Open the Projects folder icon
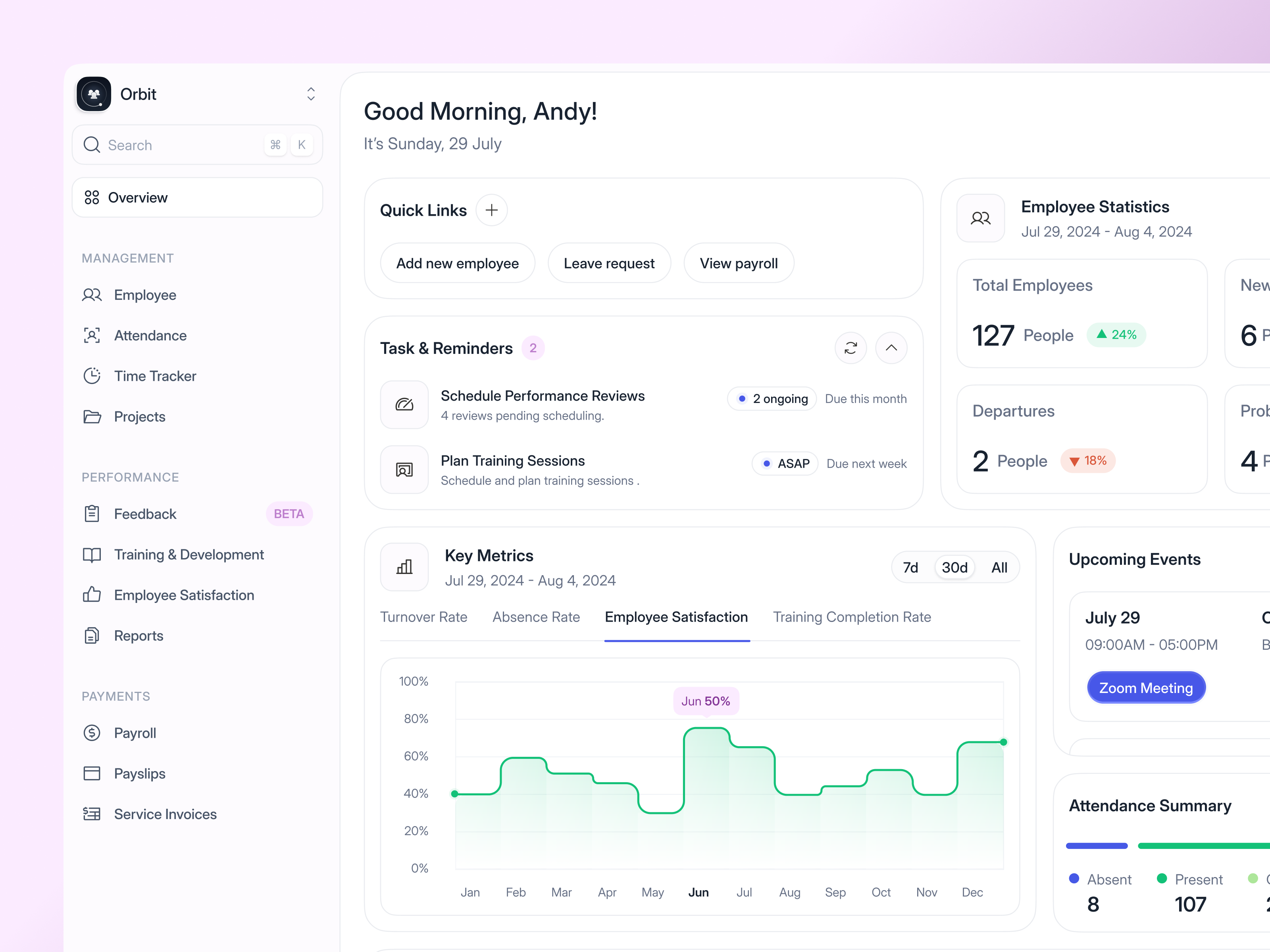This screenshot has width=1270, height=952. 92,416
